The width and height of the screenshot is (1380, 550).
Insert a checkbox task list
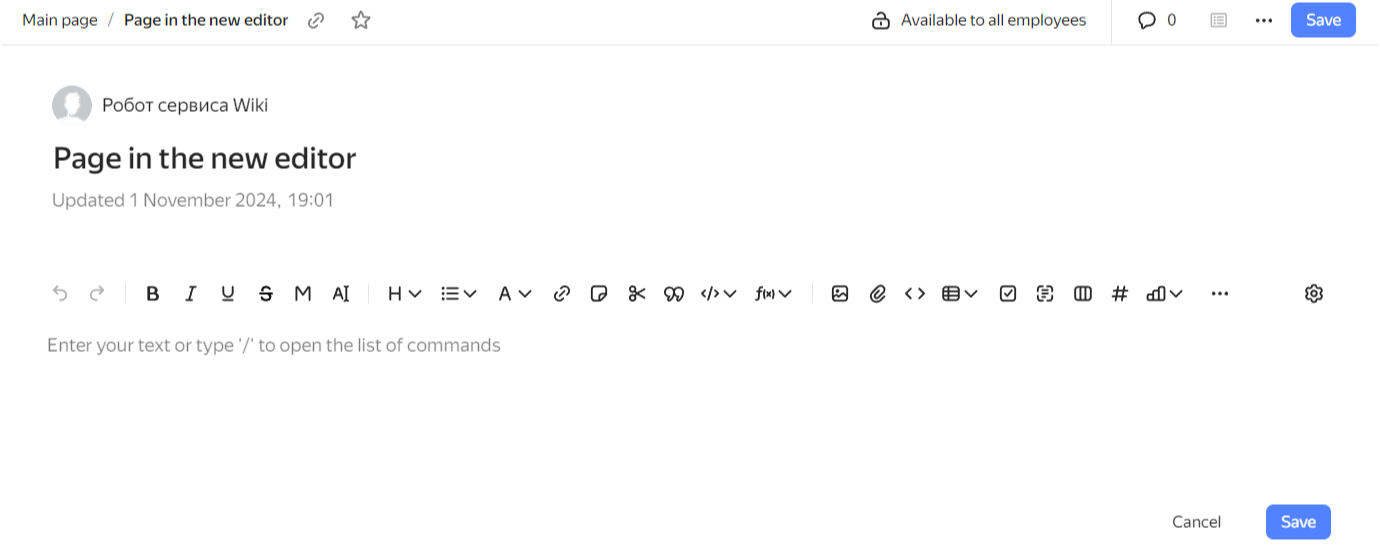click(1008, 294)
